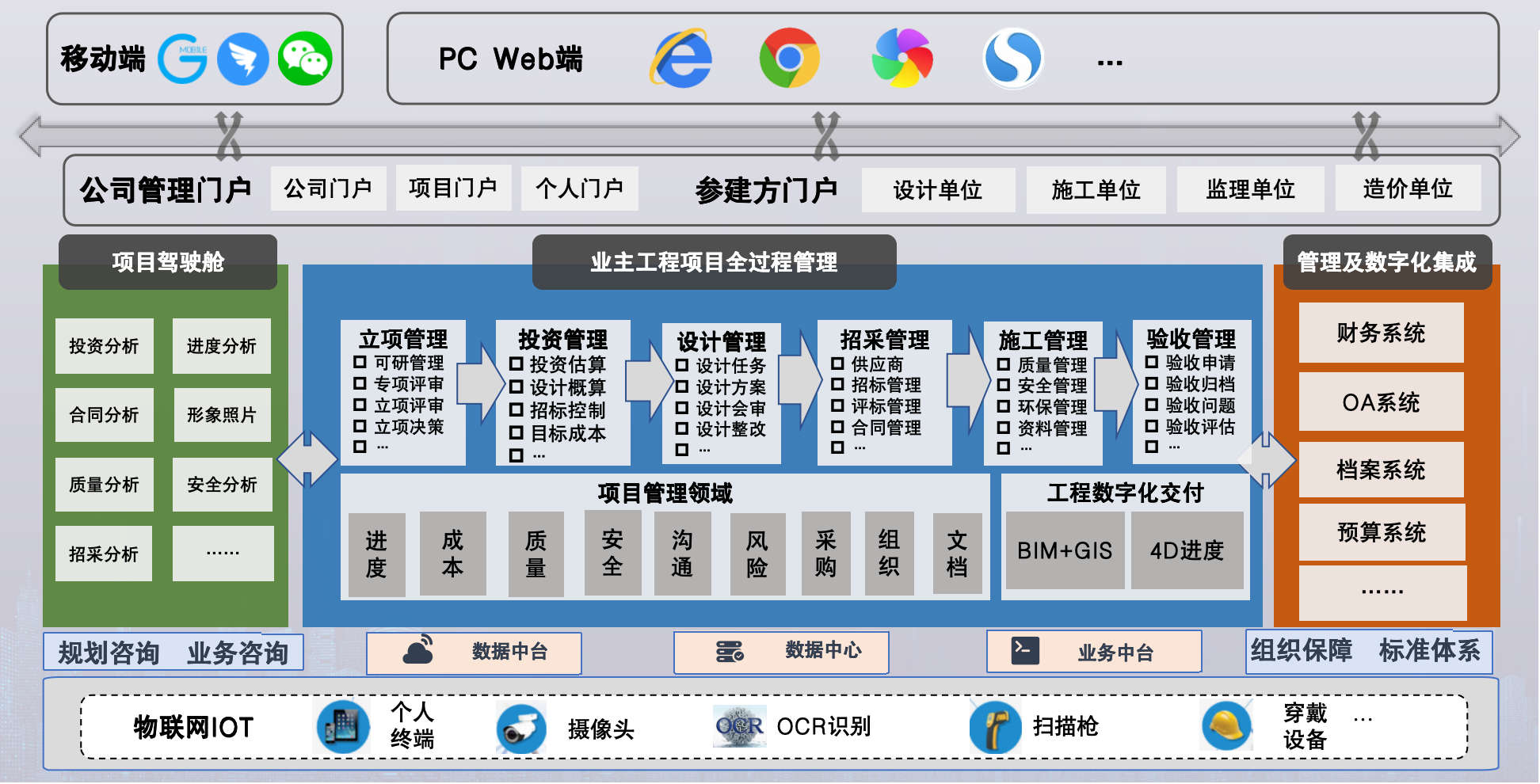Click the camera icon beside 摄像头

(521, 728)
